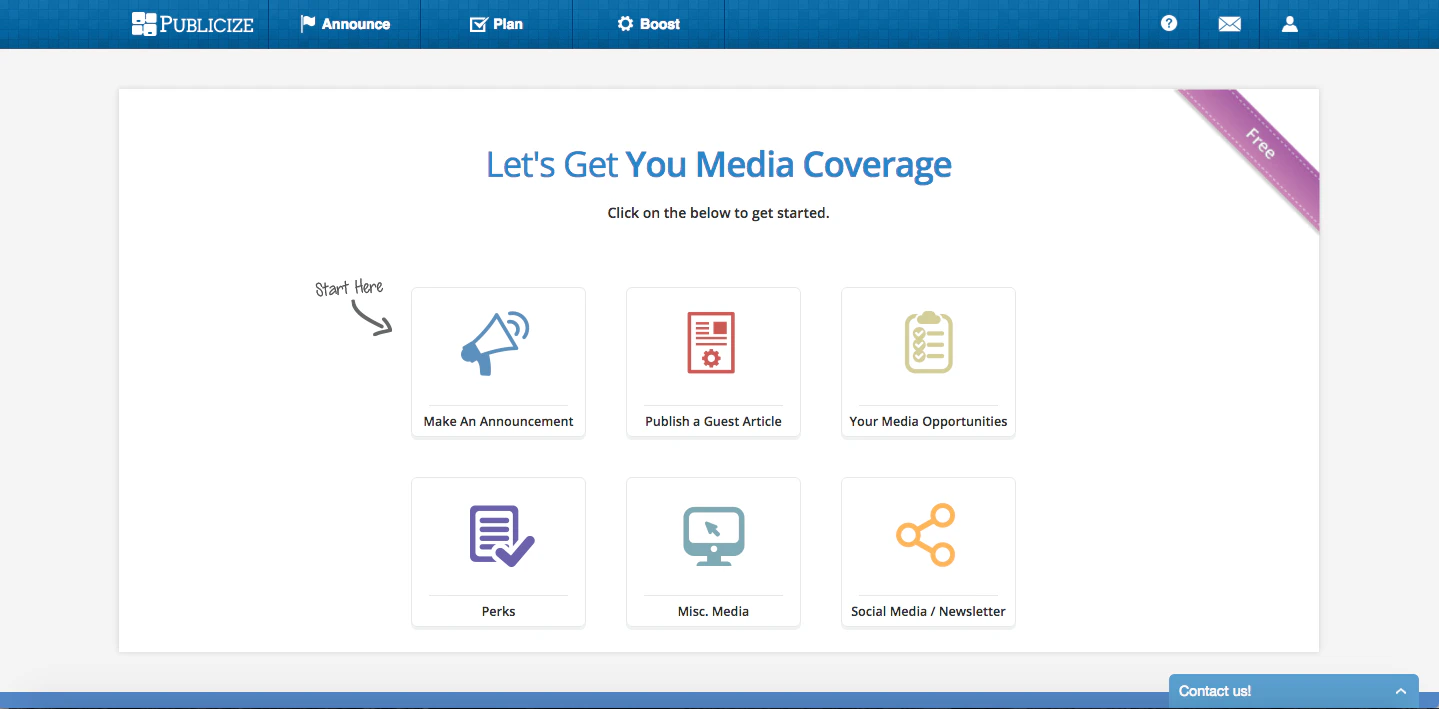The width and height of the screenshot is (1439, 709).
Task: Open the Announce menu
Action: pyautogui.click(x=345, y=24)
